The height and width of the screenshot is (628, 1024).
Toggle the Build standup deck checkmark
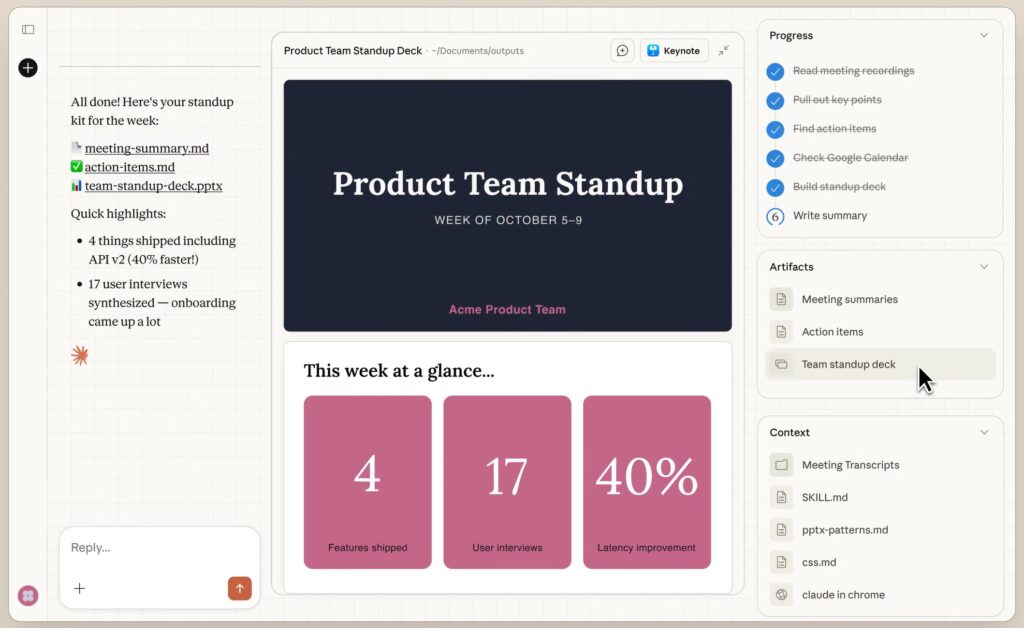click(775, 187)
